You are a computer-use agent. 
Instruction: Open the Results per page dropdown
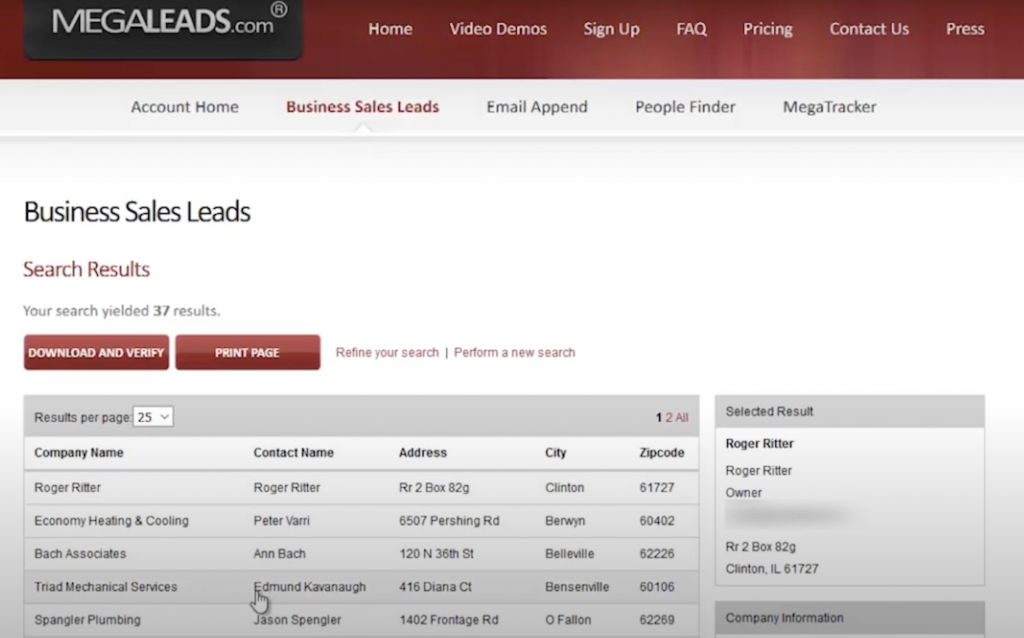pyautogui.click(x=153, y=417)
